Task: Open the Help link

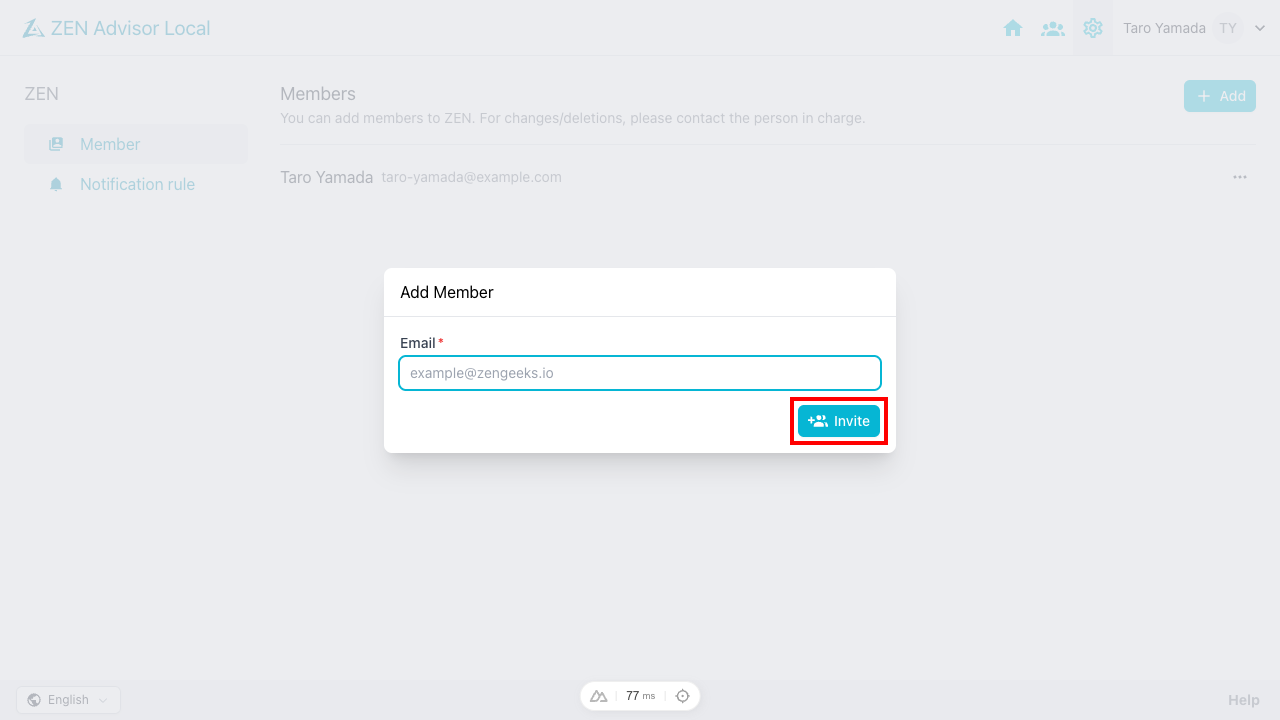Action: pos(1243,699)
